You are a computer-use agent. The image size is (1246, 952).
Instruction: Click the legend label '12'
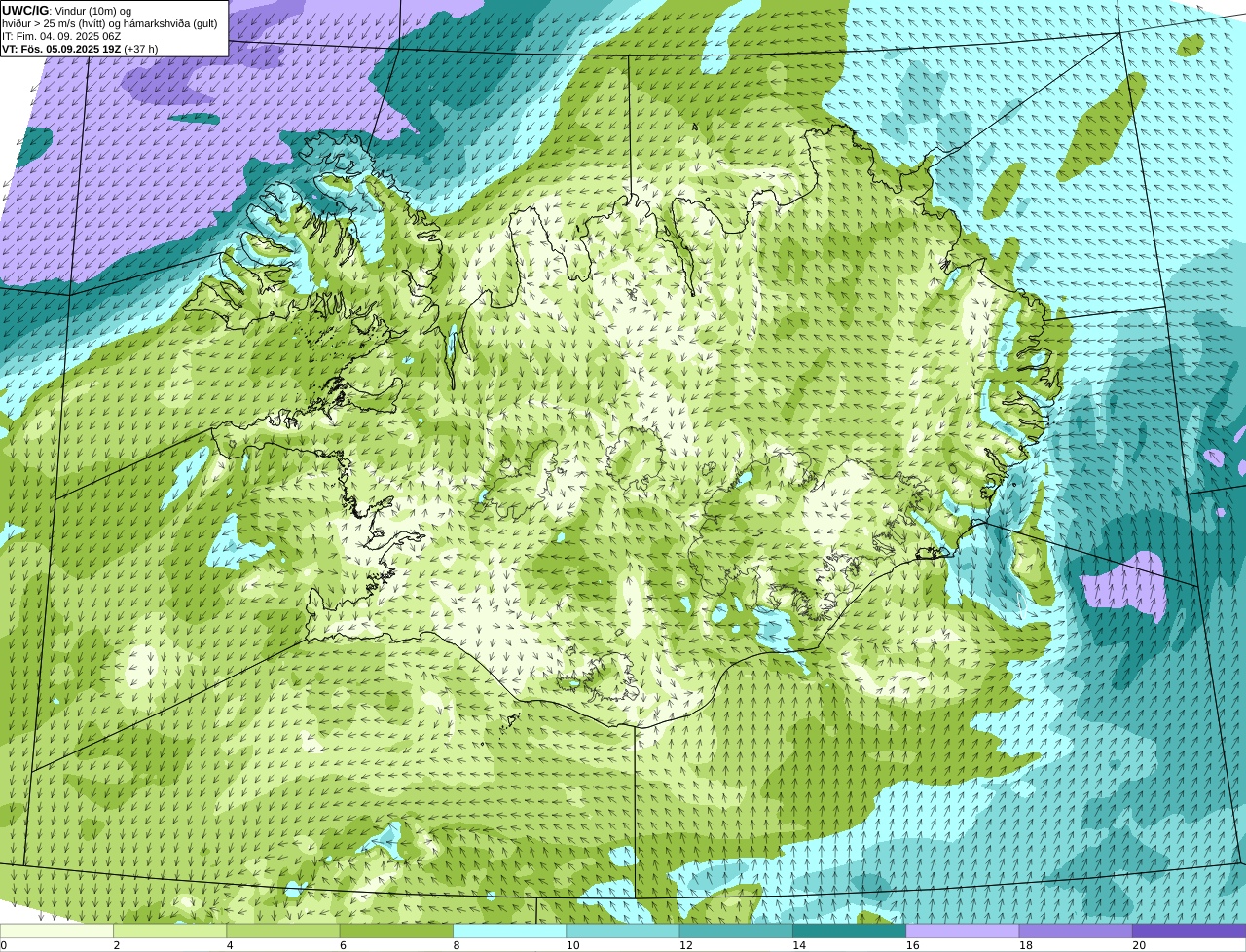[x=686, y=945]
